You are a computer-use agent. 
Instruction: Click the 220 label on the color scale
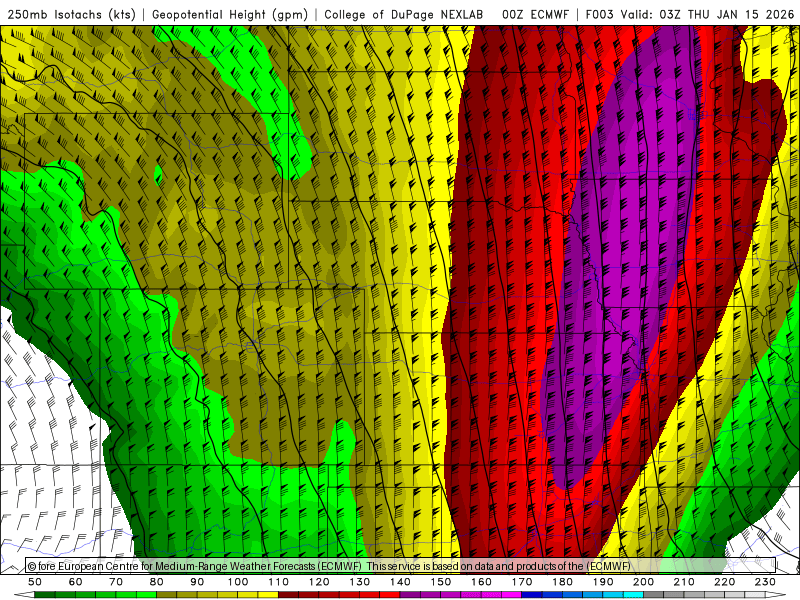(x=725, y=582)
